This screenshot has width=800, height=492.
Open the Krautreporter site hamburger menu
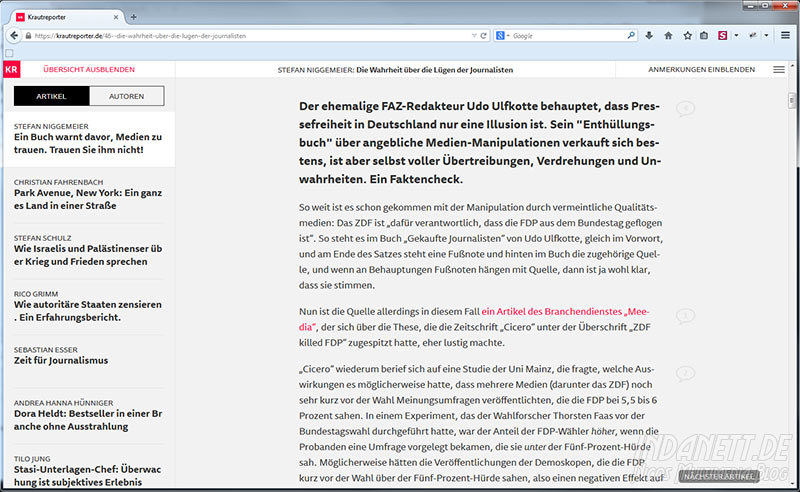click(x=779, y=69)
